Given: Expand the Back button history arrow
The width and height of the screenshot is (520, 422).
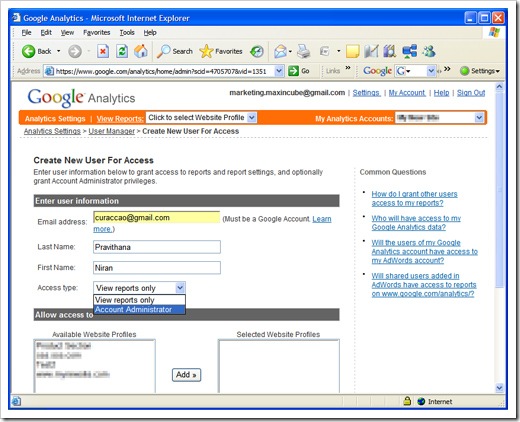Looking at the screenshot, I should pyautogui.click(x=59, y=51).
